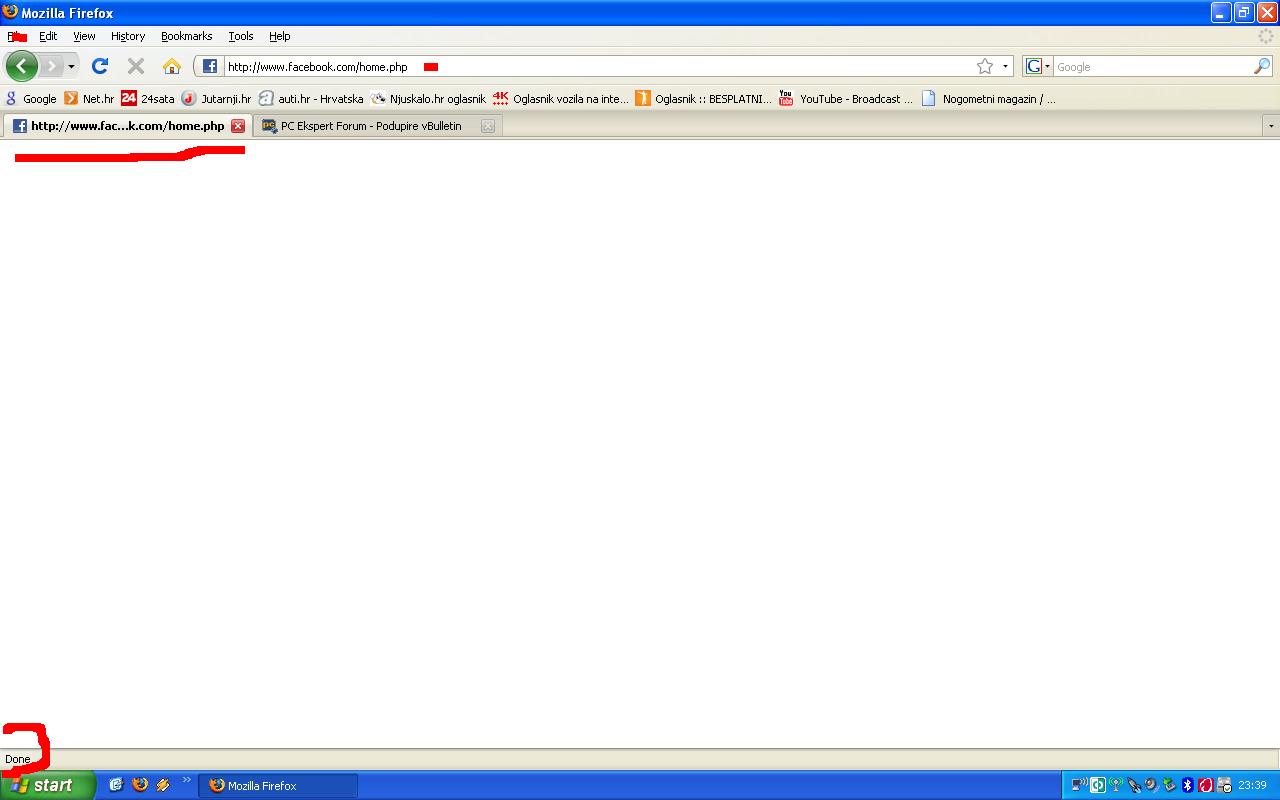Image resolution: width=1280 pixels, height=800 pixels.
Task: Click the grey Forward arrow button
Action: (x=51, y=66)
